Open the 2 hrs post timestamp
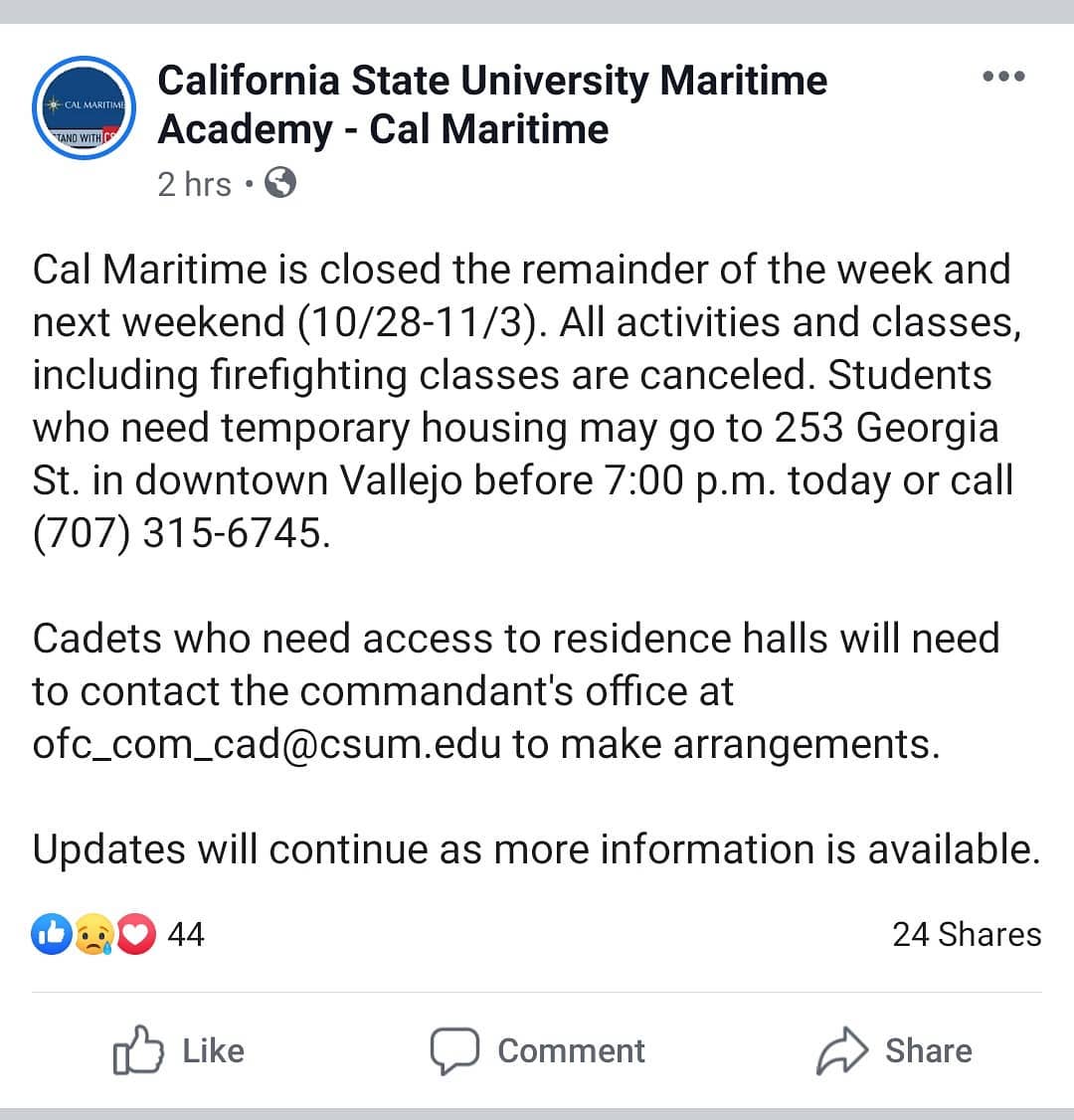The height and width of the screenshot is (1120, 1074). 194,184
